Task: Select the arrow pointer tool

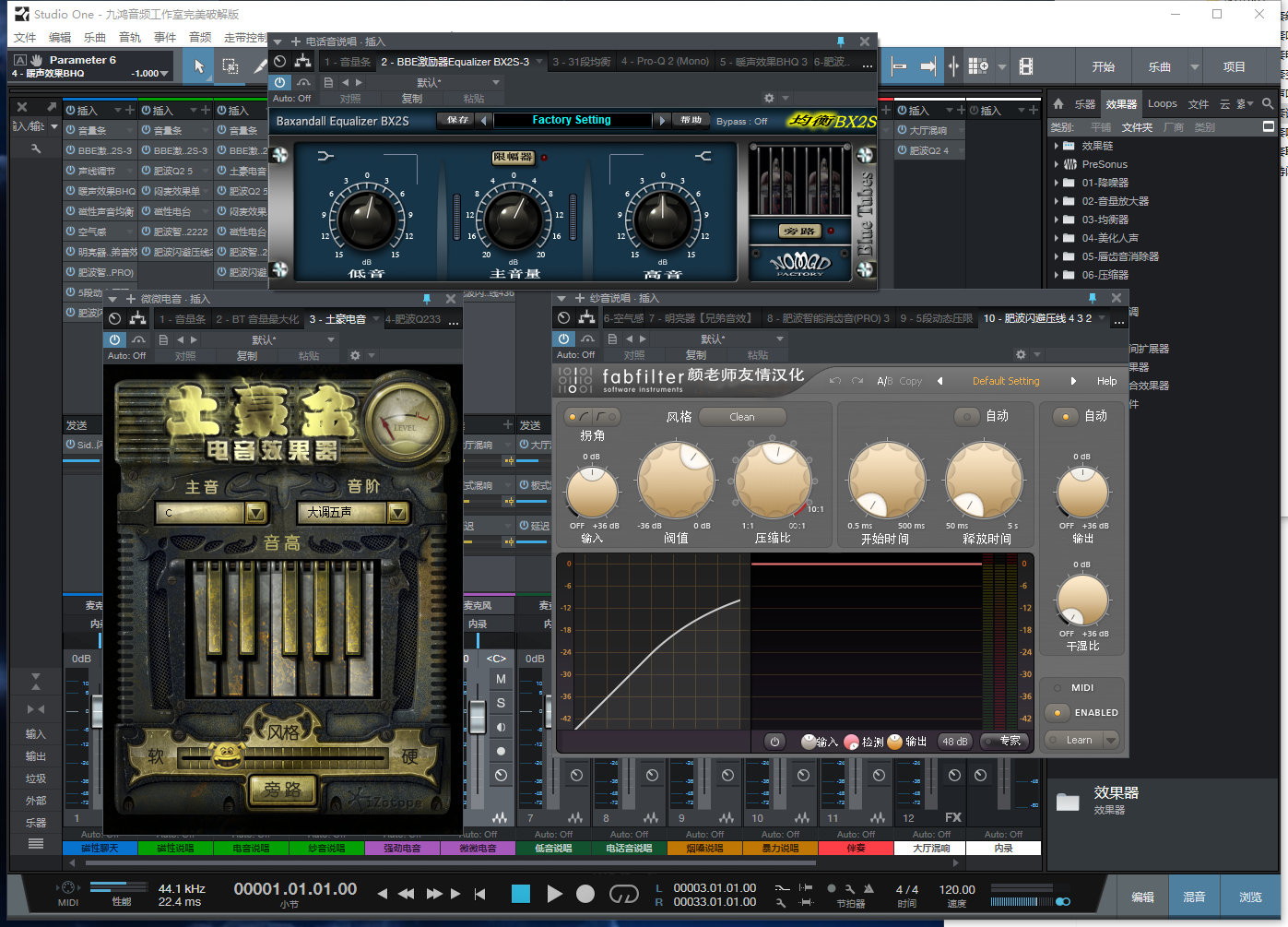Action: pyautogui.click(x=199, y=66)
